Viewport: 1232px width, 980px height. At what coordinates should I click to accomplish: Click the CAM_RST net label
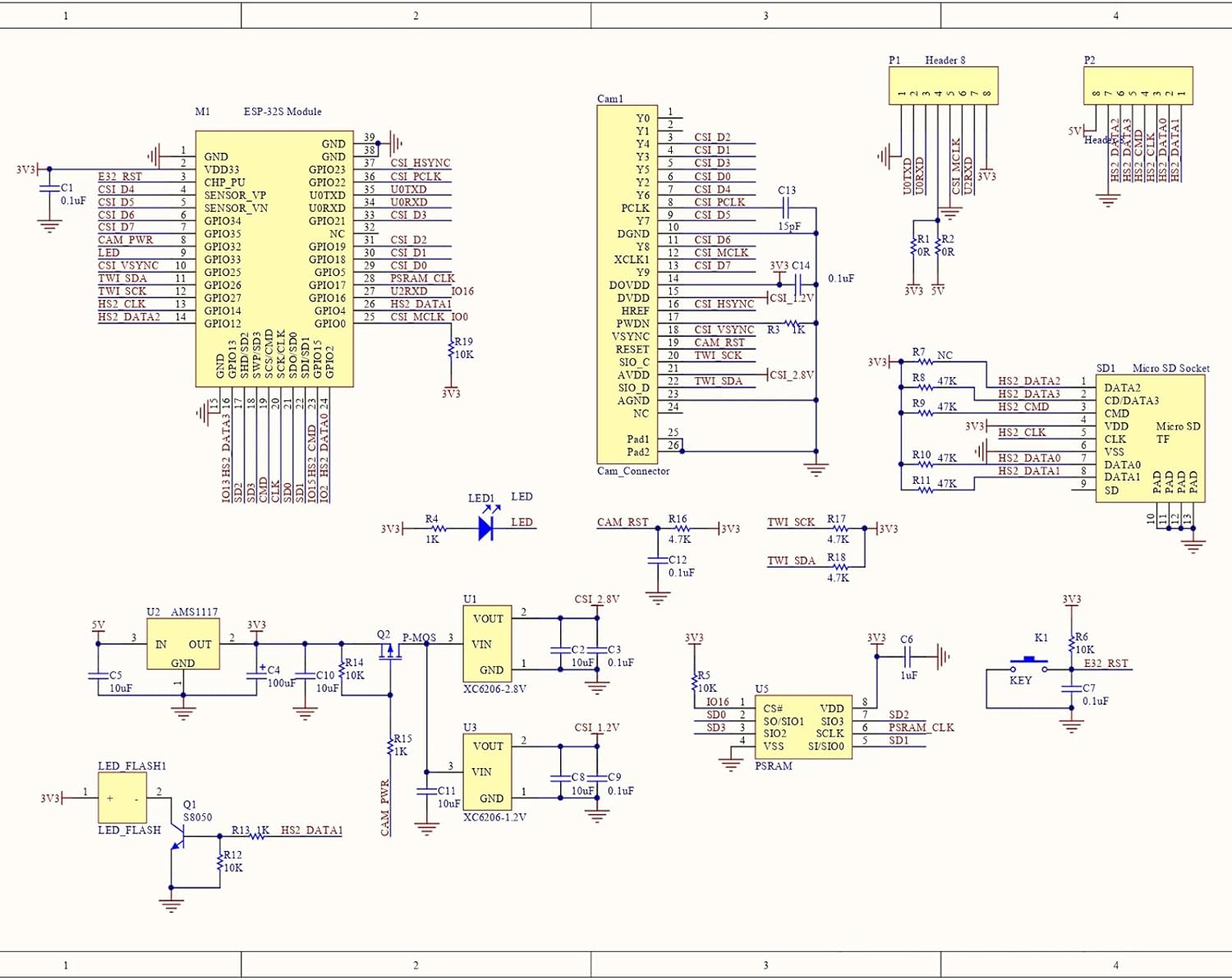pos(623,522)
